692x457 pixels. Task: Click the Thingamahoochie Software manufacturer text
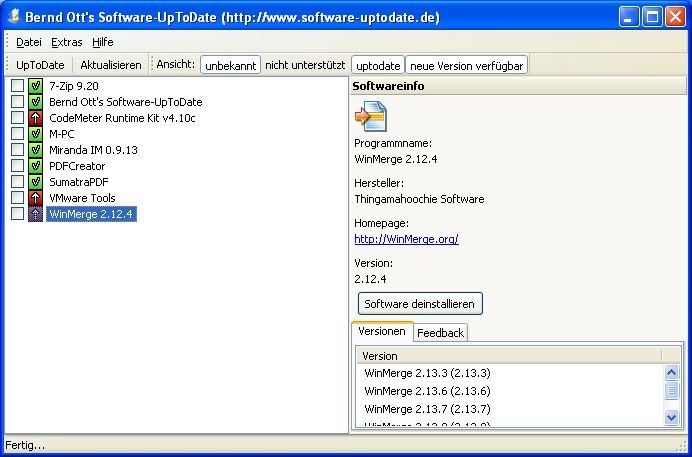click(419, 199)
